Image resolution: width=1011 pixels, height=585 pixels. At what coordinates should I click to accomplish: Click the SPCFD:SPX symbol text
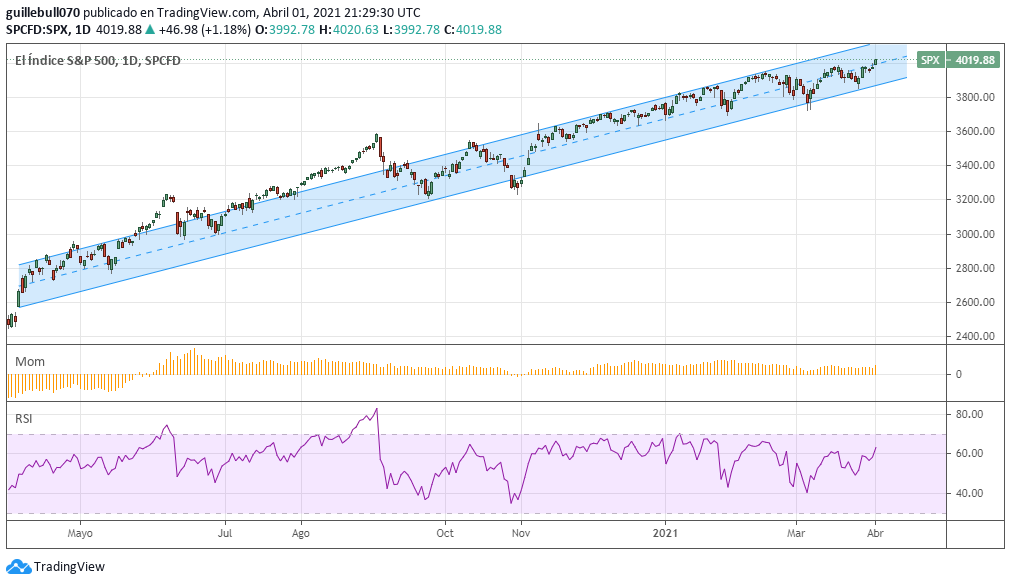pyautogui.click(x=38, y=30)
